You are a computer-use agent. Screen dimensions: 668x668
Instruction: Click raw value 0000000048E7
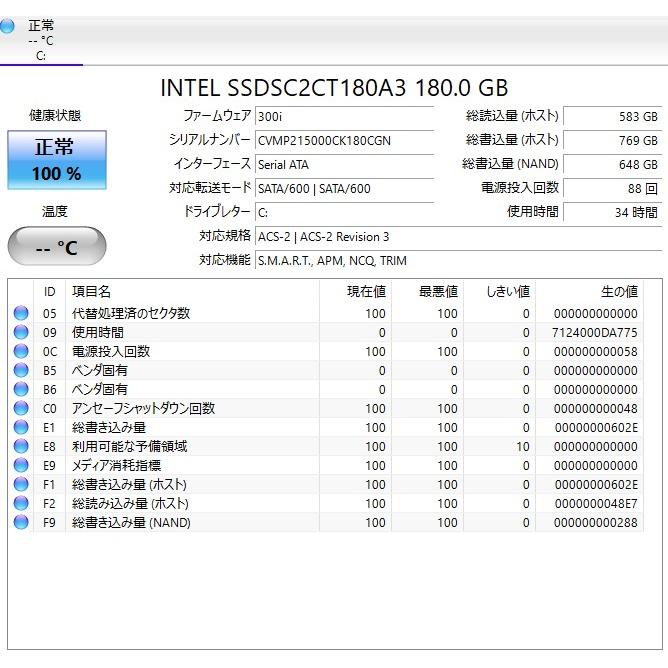coord(596,504)
